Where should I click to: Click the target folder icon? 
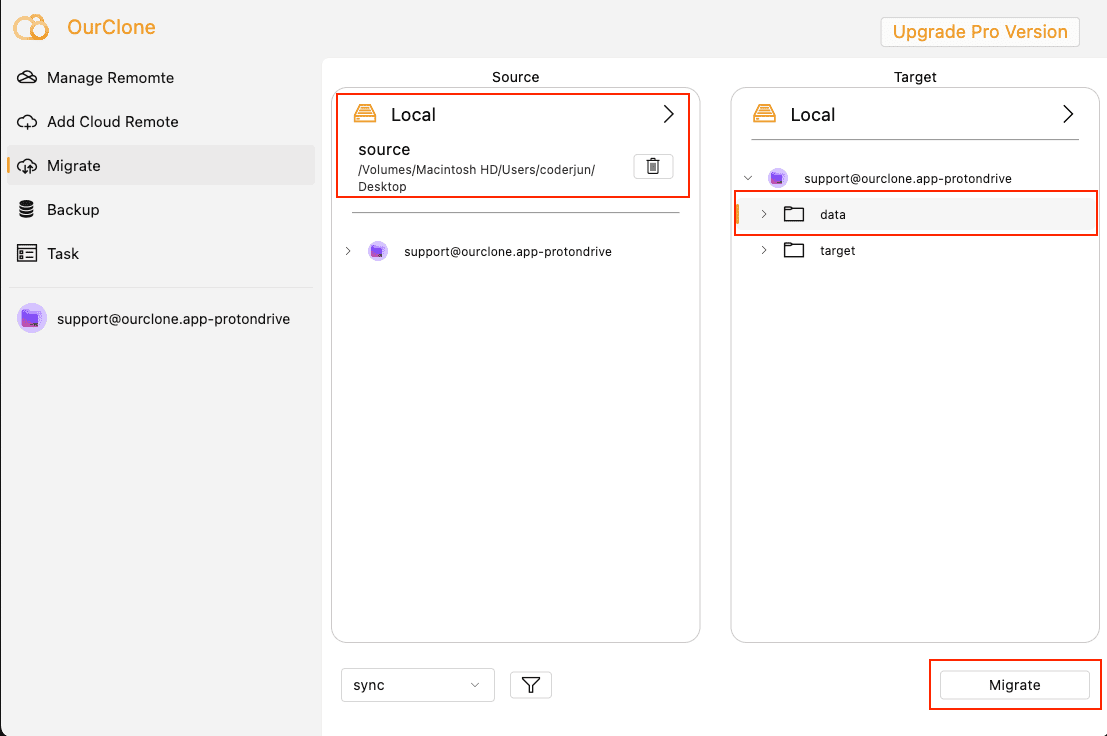click(794, 250)
